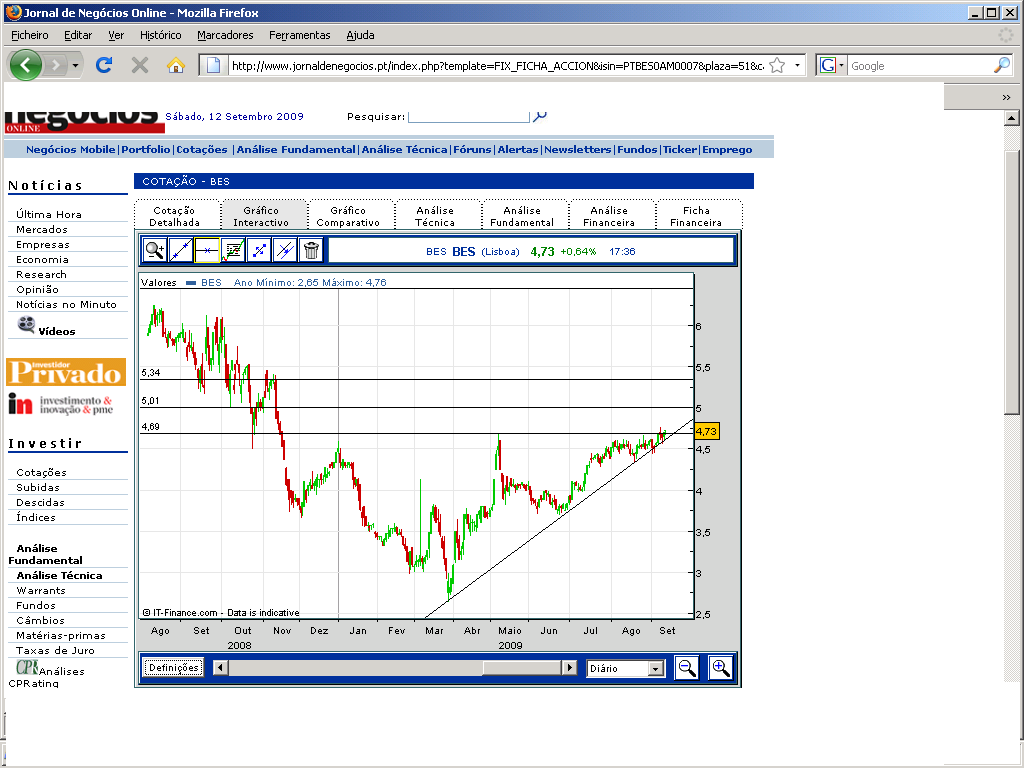The image size is (1024, 768).
Task: Click the 5,34 price level label
Action: [x=151, y=373]
